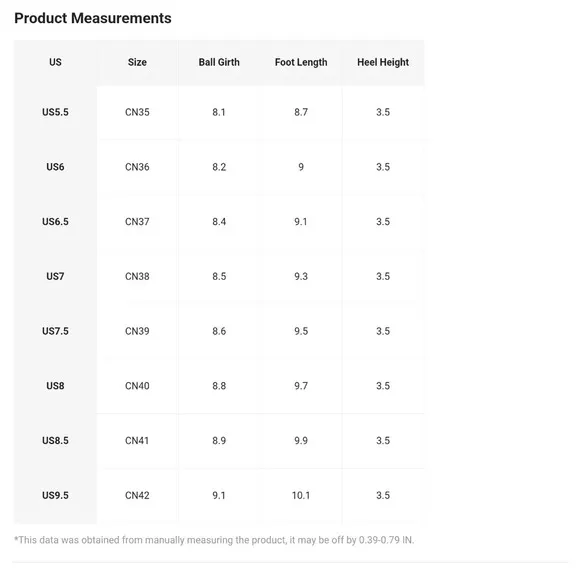
Task: Click the Ball Girth column header
Action: (x=219, y=62)
